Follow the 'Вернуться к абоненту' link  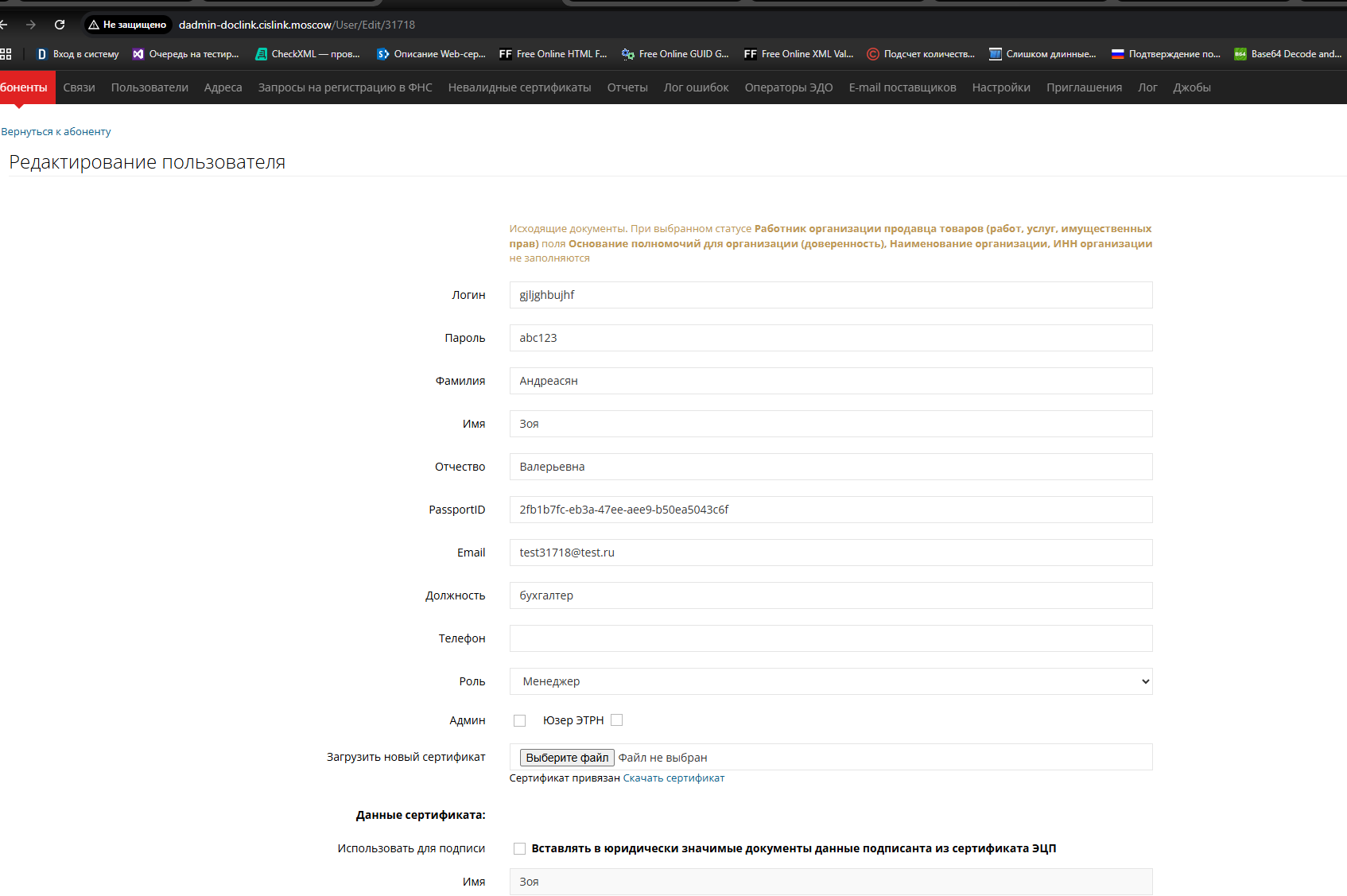(x=56, y=131)
